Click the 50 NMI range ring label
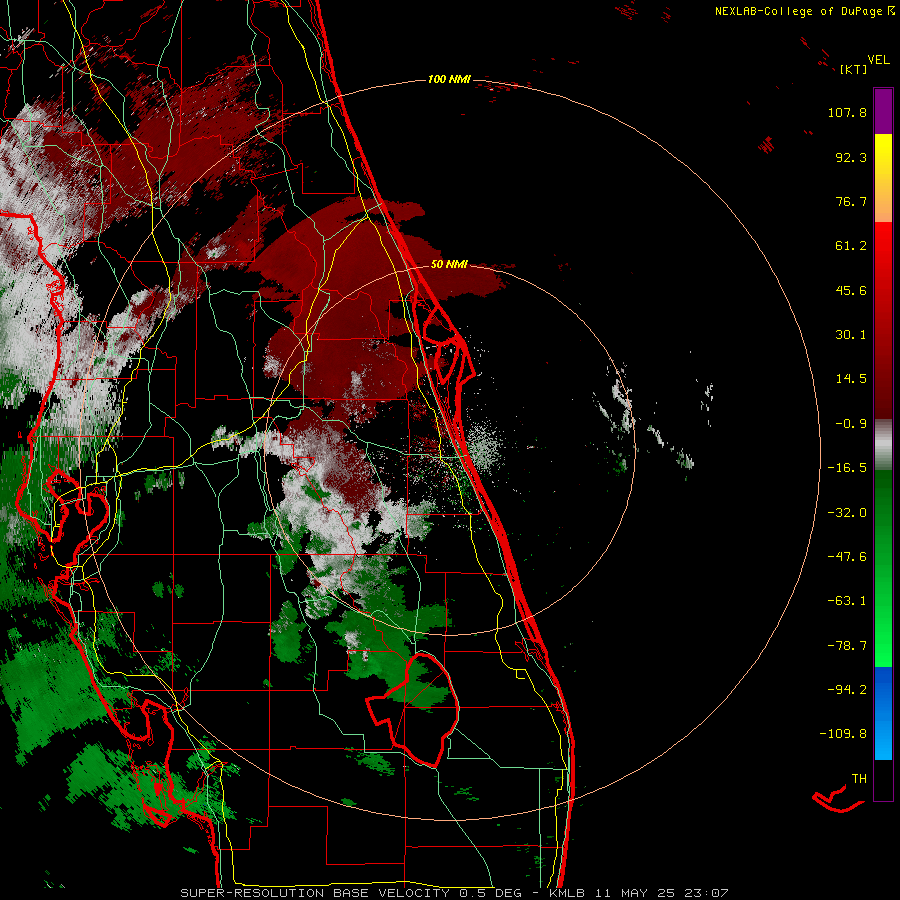Screen dimensions: 900x900 pyautogui.click(x=449, y=264)
